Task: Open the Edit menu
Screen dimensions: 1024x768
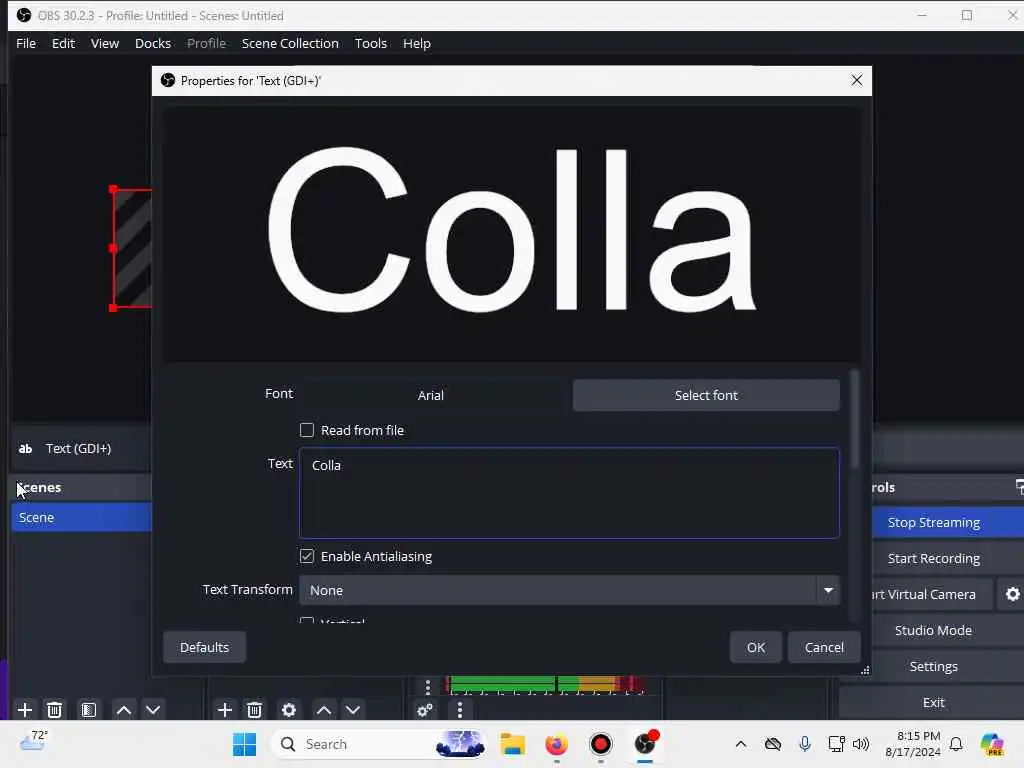Action: (63, 43)
